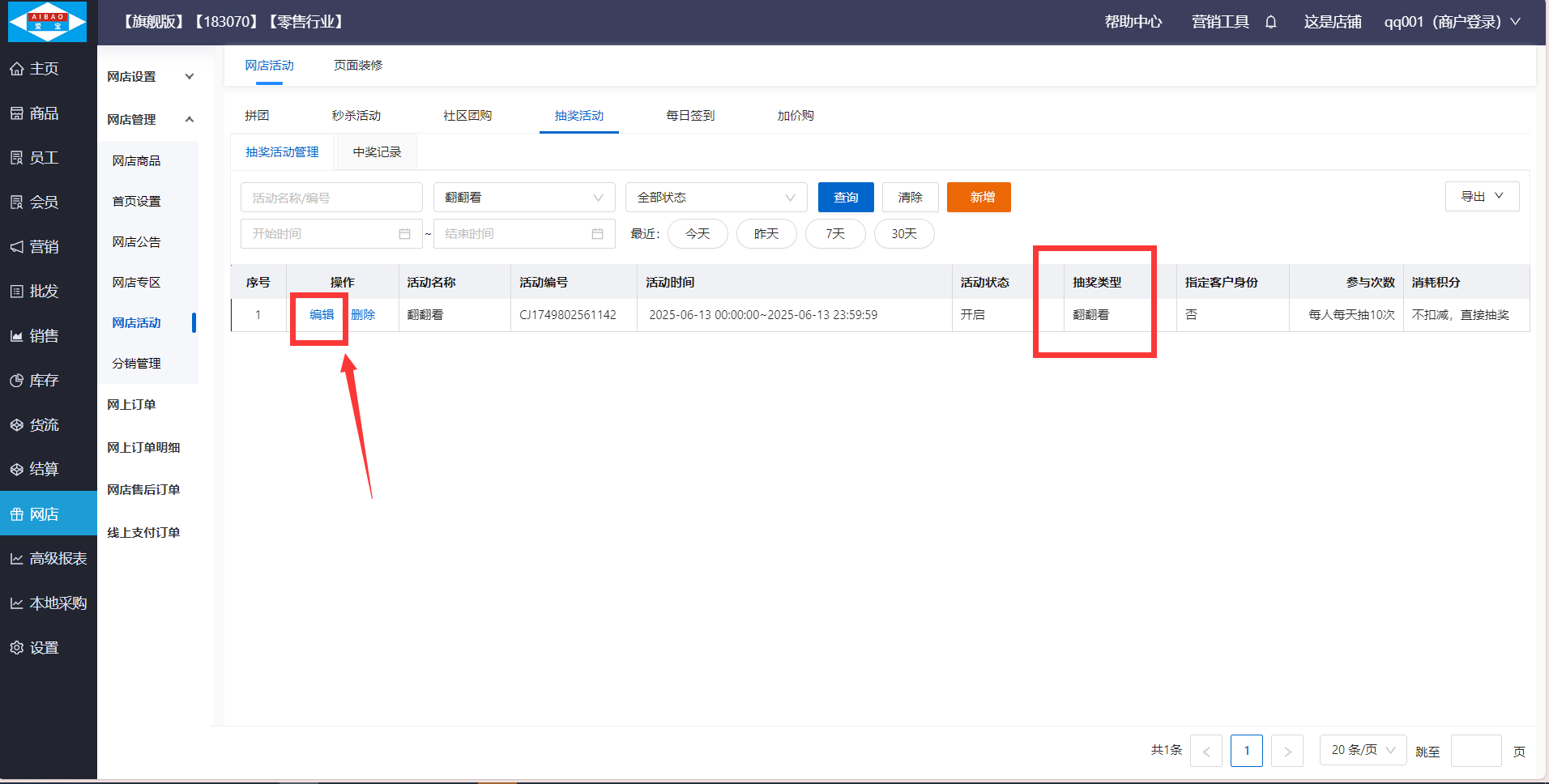This screenshot has width=1549, height=784.
Task: Switch to the 中奖记录 tab
Action: pyautogui.click(x=377, y=152)
